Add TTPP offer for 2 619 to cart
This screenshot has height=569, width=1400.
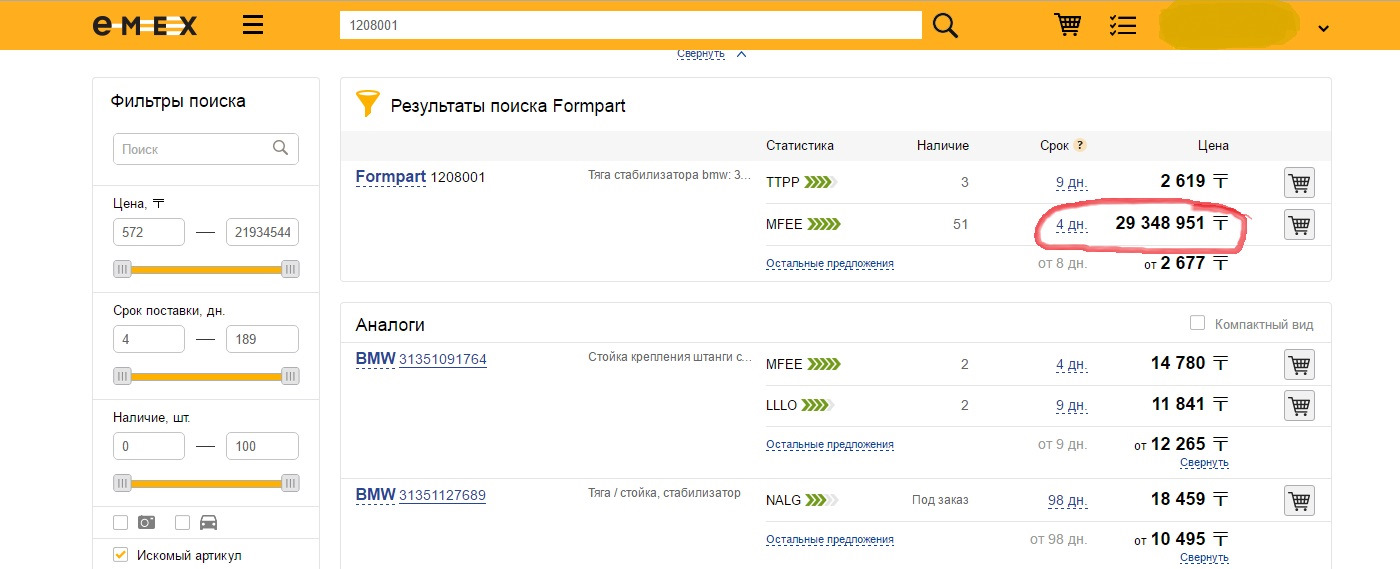[x=1299, y=183]
